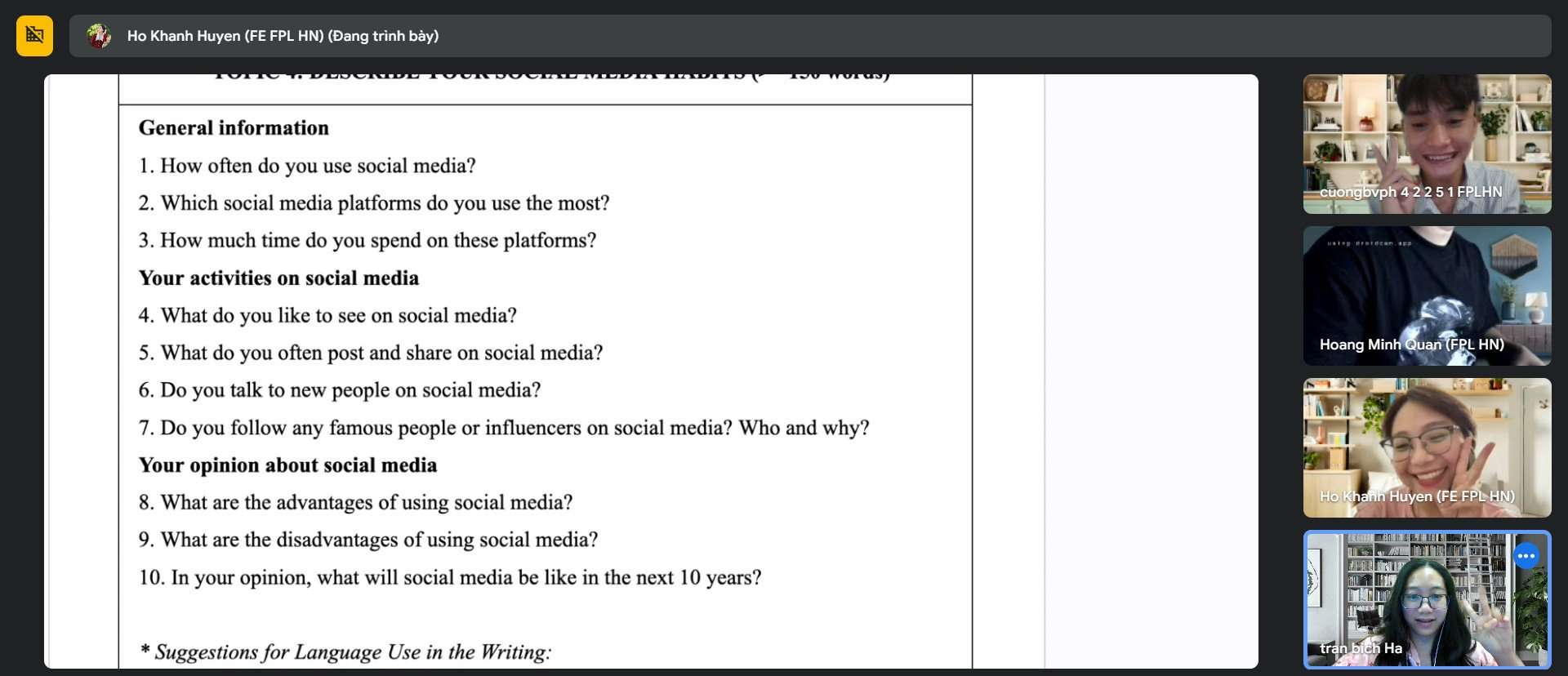The height and width of the screenshot is (676, 1568).
Task: Click question 5 about post and share
Action: 371,353
